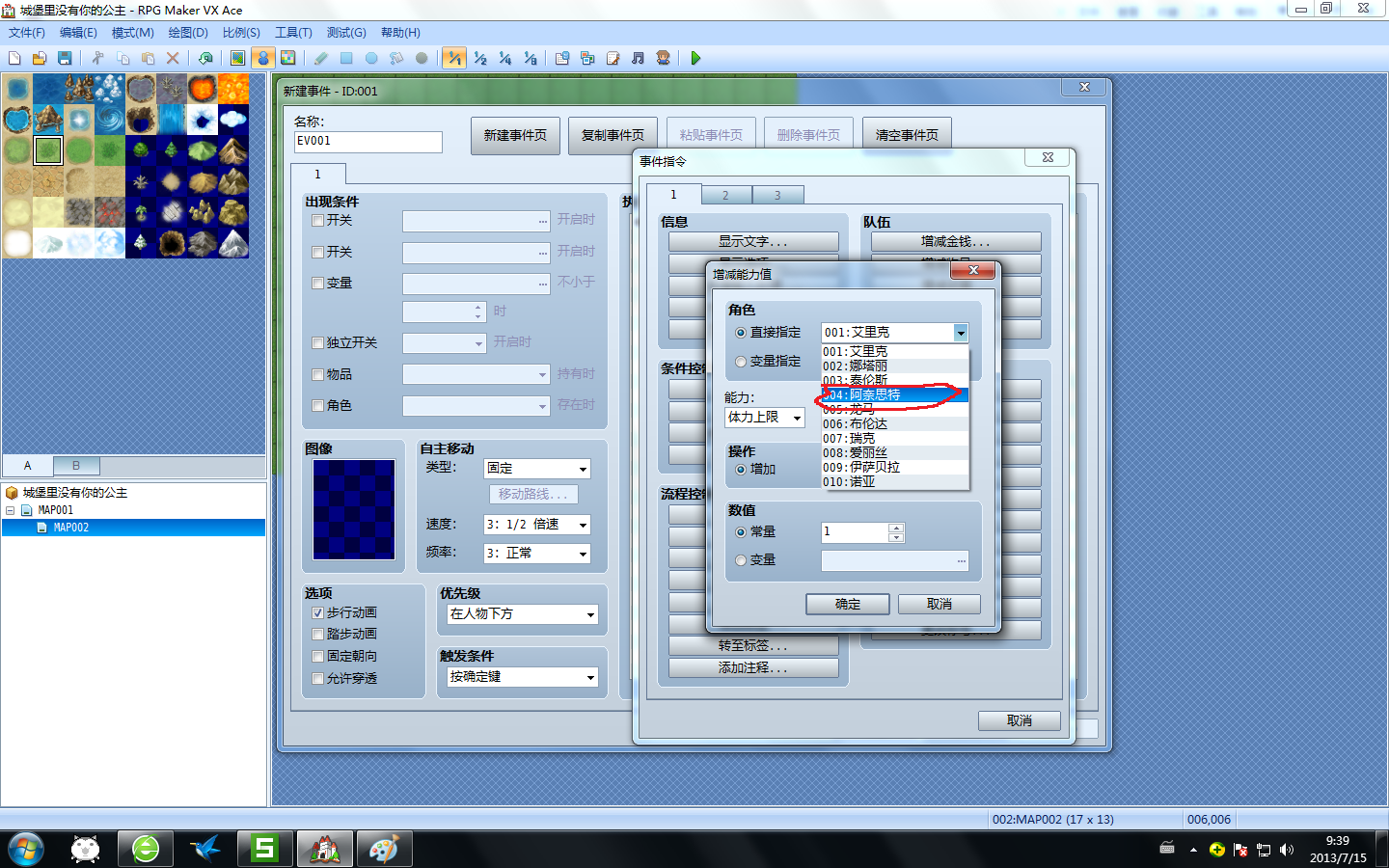This screenshot has height=868, width=1389.
Task: Open the 工具(T) menu
Action: 293,33
